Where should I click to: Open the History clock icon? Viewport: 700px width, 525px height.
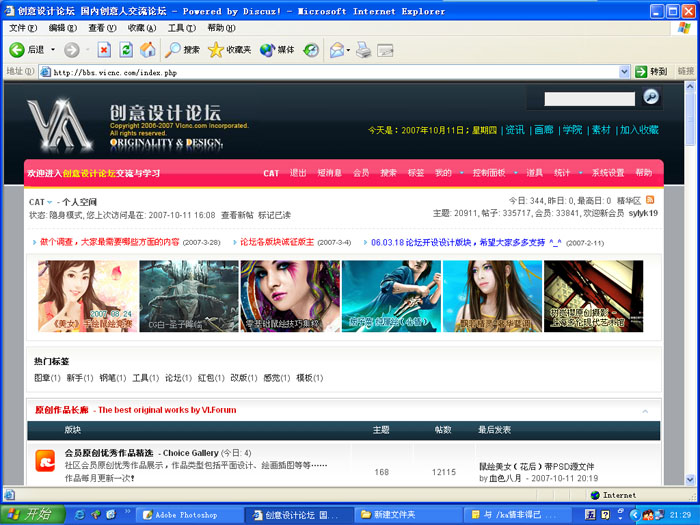point(311,50)
